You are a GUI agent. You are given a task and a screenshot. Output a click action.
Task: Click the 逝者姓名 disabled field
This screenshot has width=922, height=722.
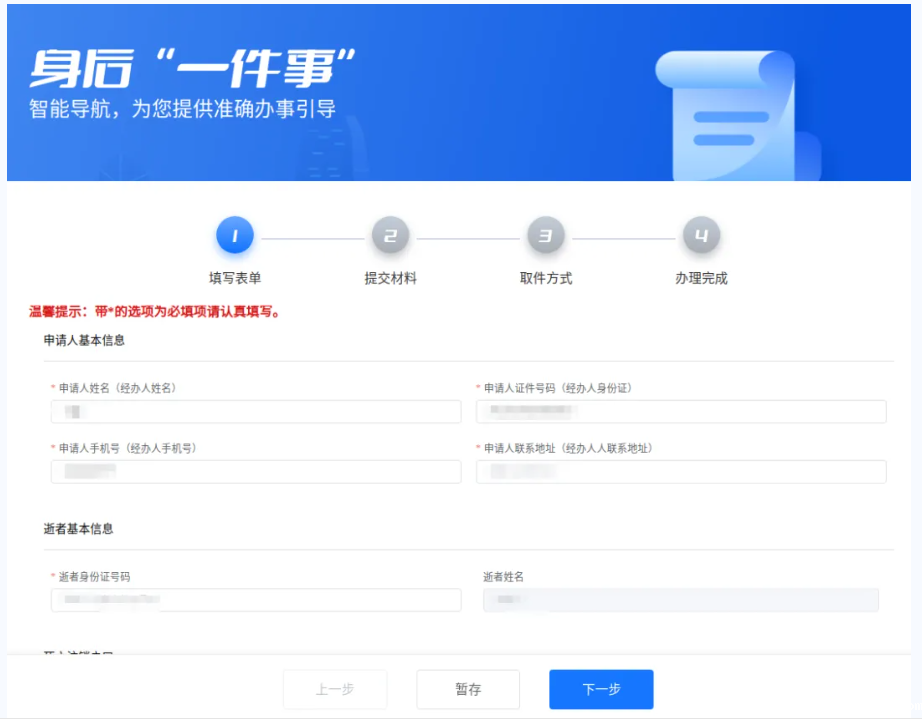tap(681, 600)
